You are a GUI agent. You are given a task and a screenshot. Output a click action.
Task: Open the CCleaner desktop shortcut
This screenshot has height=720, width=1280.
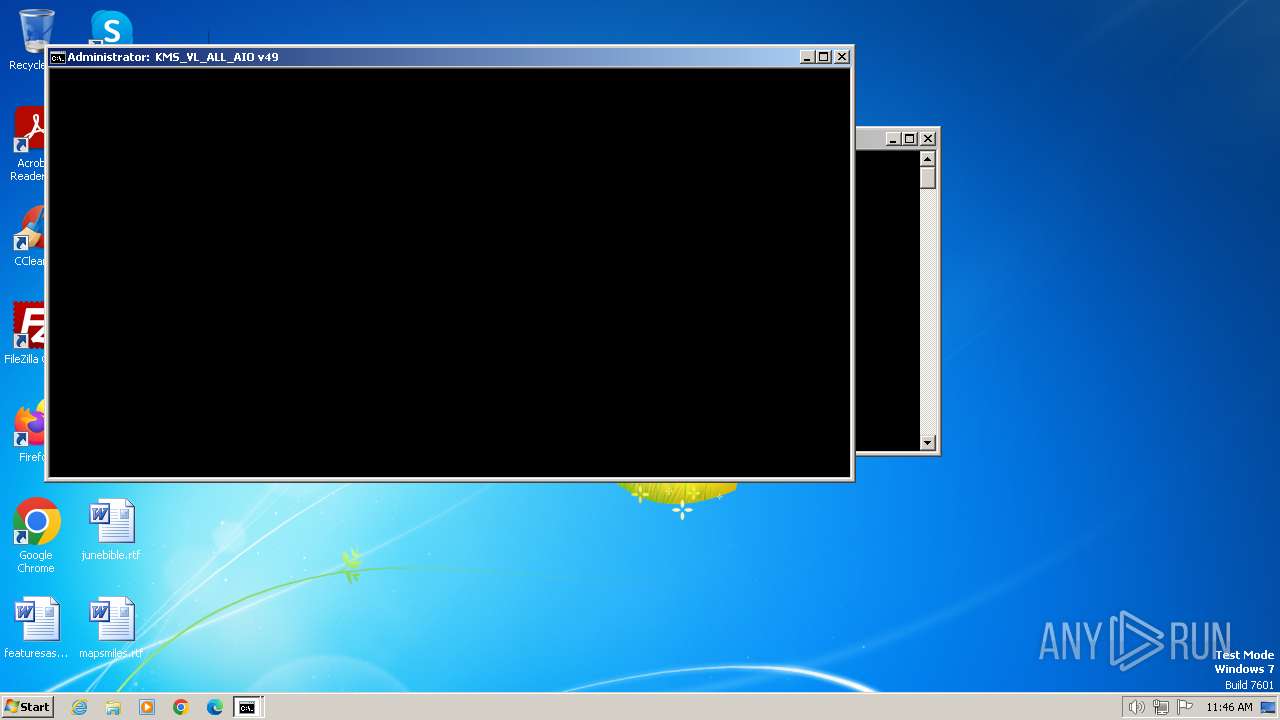coord(30,238)
